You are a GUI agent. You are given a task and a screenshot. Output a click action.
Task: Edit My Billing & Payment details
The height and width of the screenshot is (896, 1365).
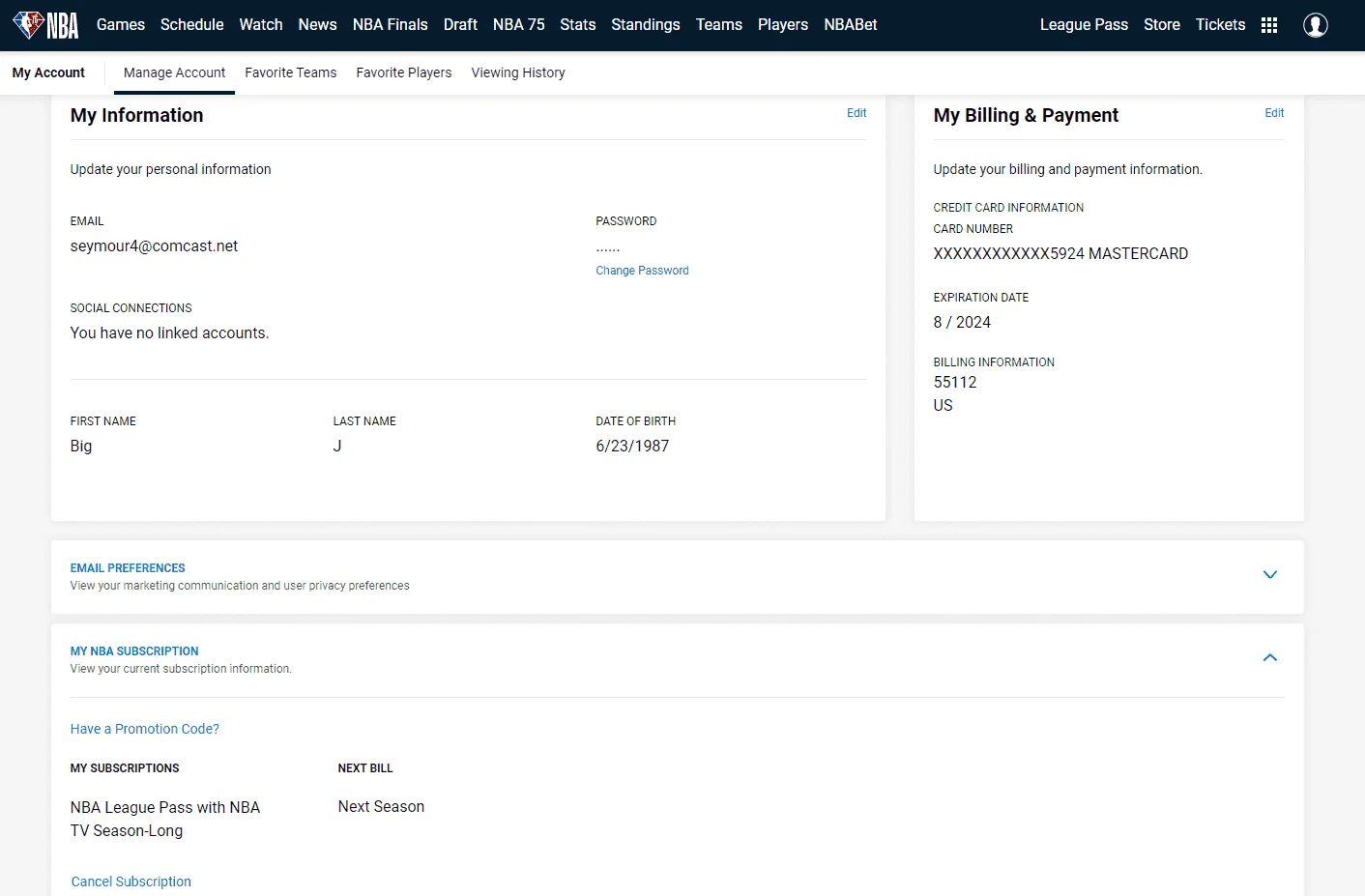[x=1274, y=113]
